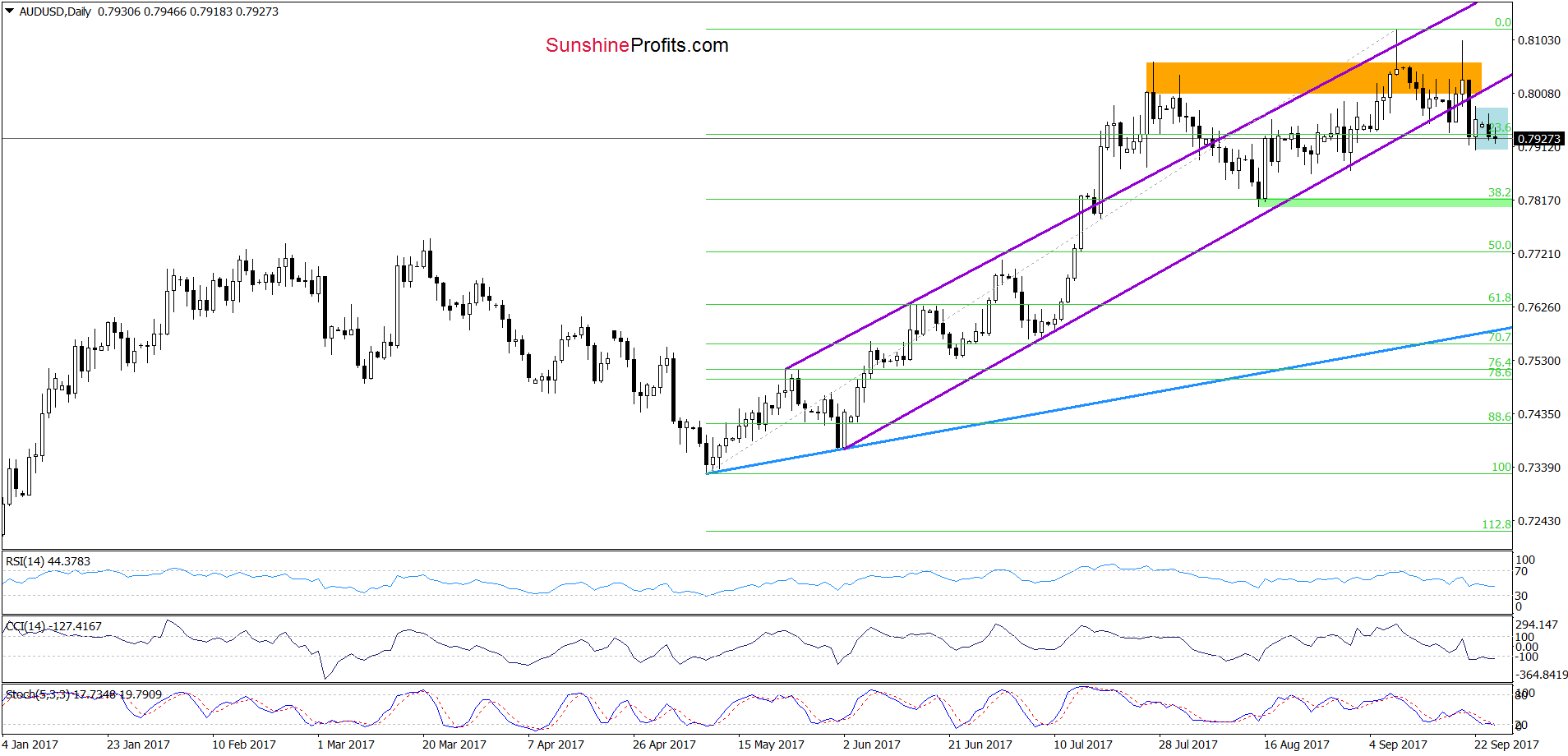Click the 100 Fibonacci level label
This screenshot has width=1568, height=756.
click(x=1501, y=467)
